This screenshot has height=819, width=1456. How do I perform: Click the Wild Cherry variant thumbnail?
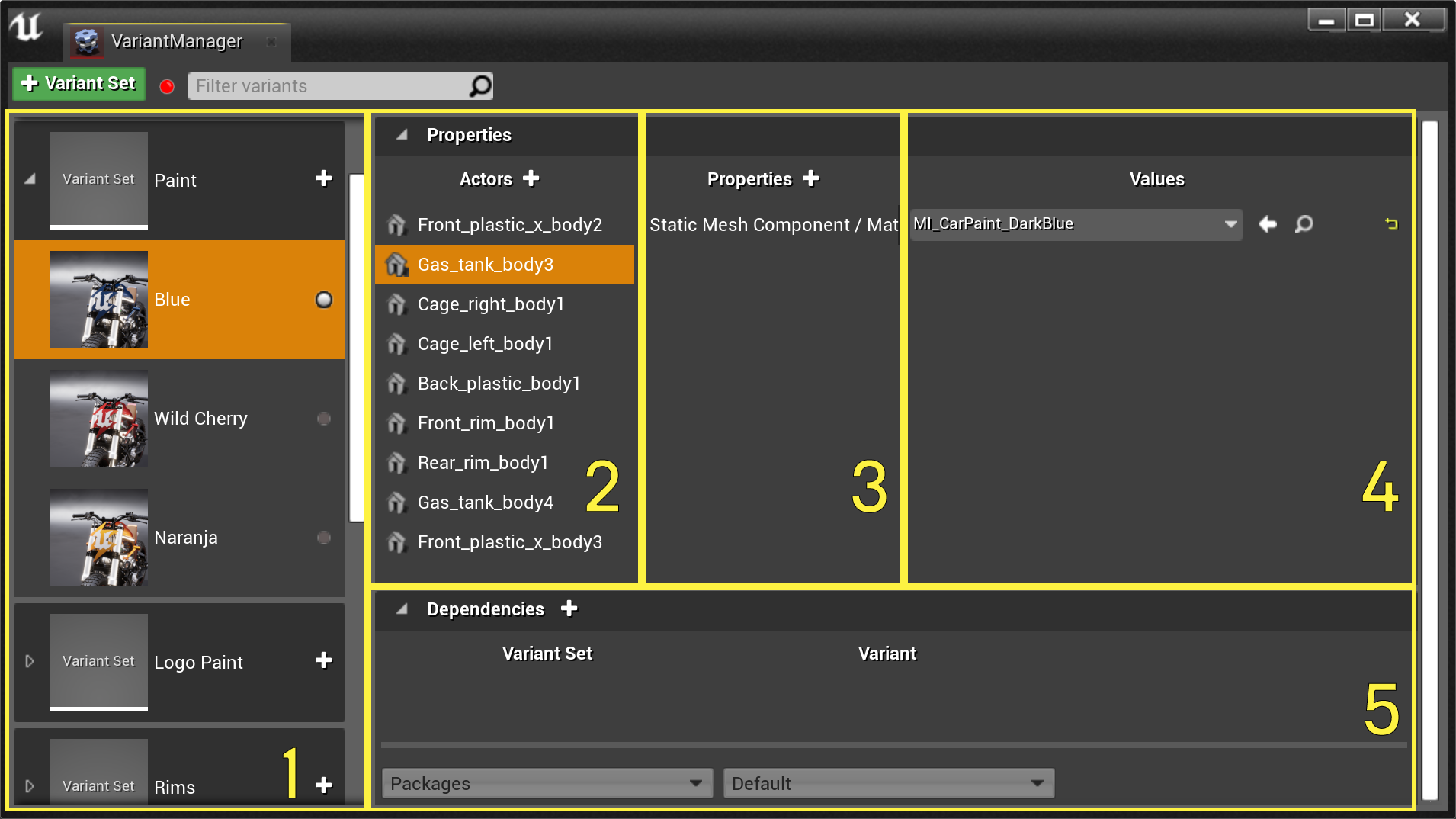(x=99, y=419)
